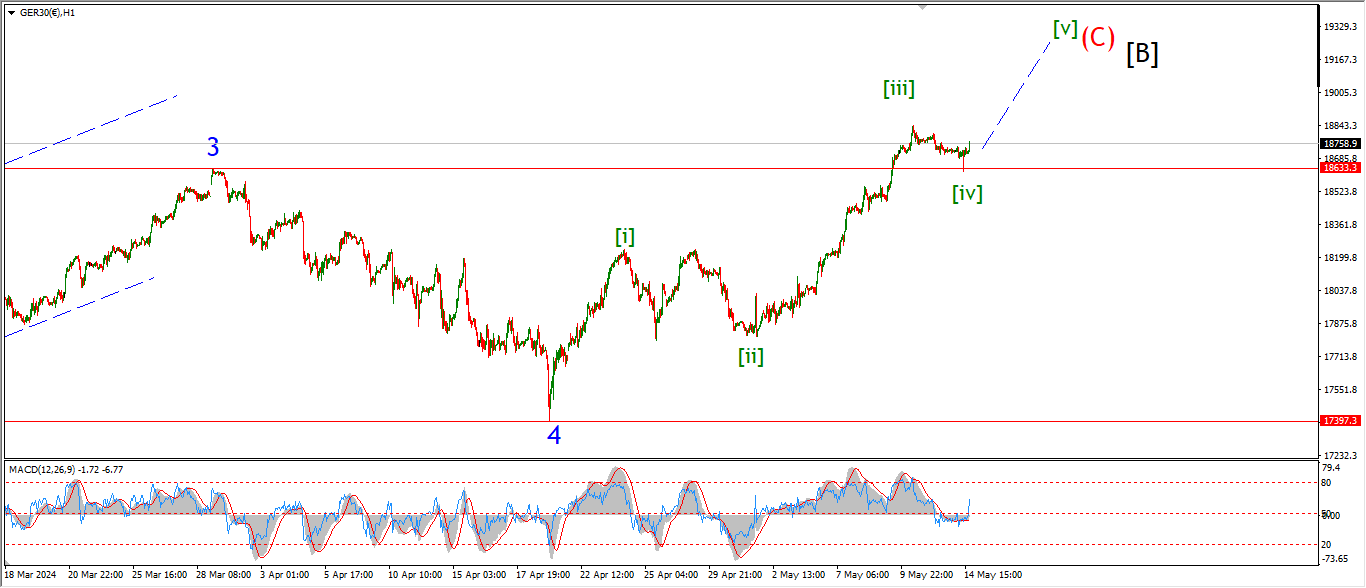Select the blue wave label 3
Screen dimensions: 1366x588
[x=213, y=148]
